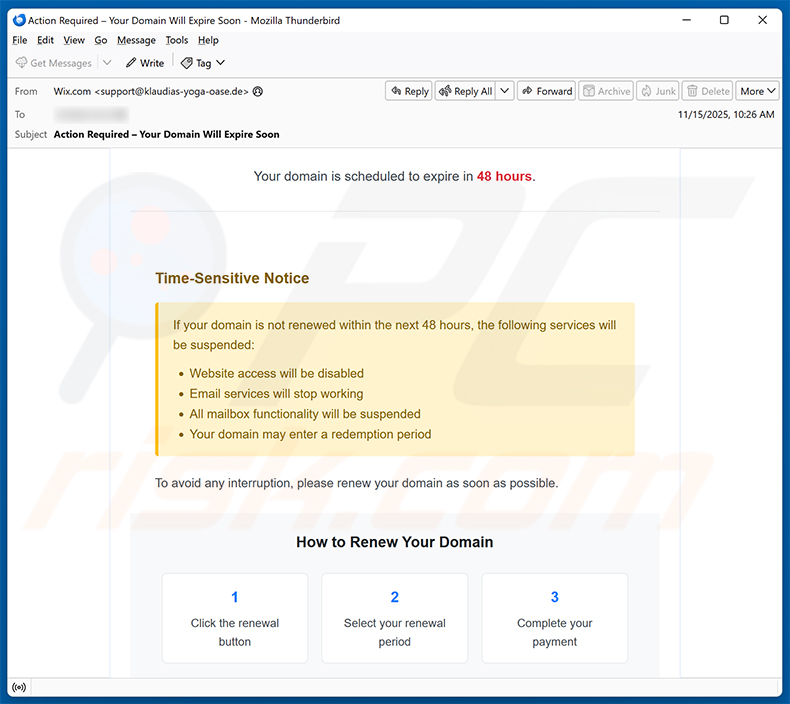Screen dimensions: 790x704
Task: Forward this message
Action: point(546,91)
